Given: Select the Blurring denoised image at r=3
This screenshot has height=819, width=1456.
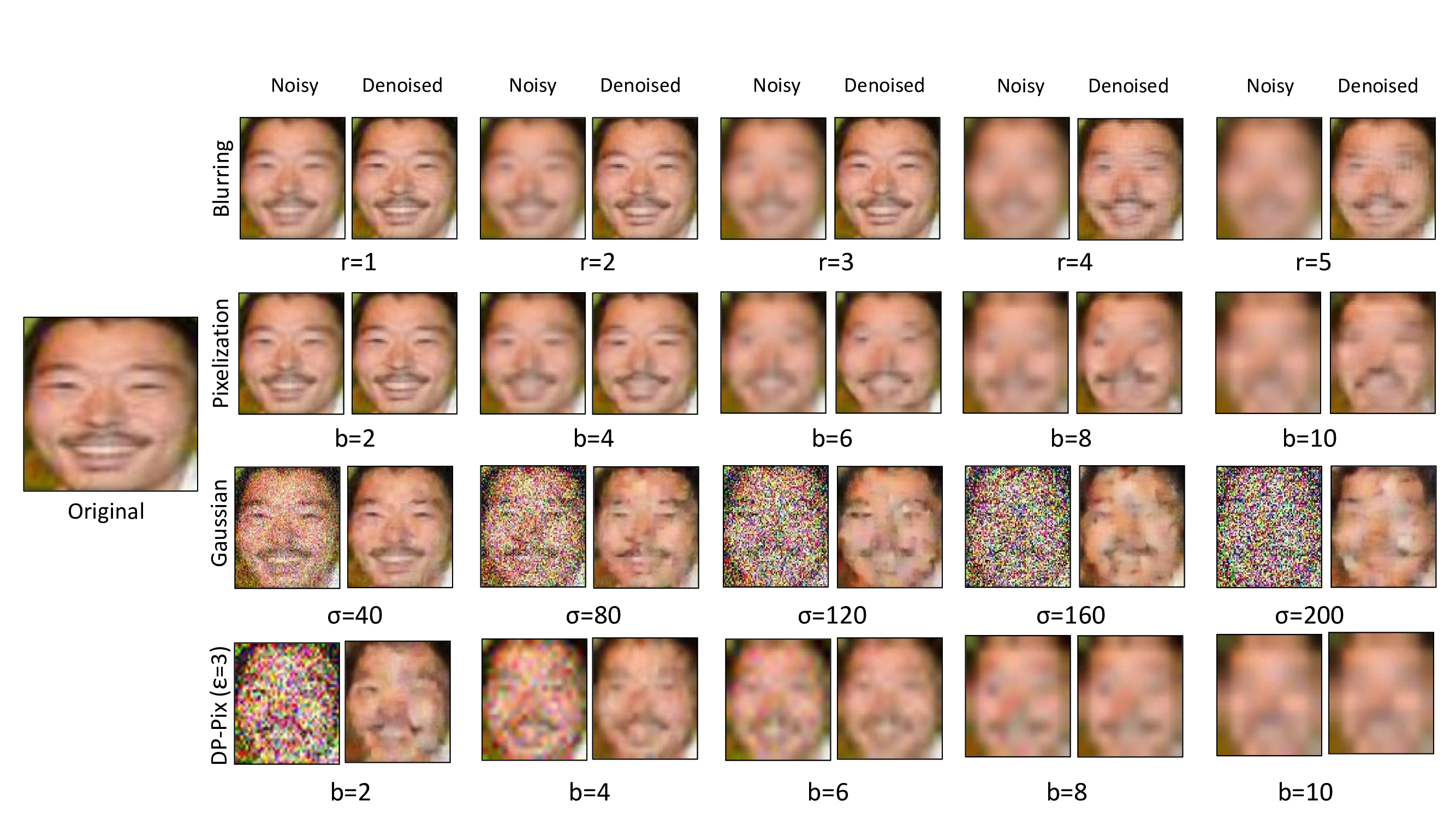Looking at the screenshot, I should coord(887,178).
